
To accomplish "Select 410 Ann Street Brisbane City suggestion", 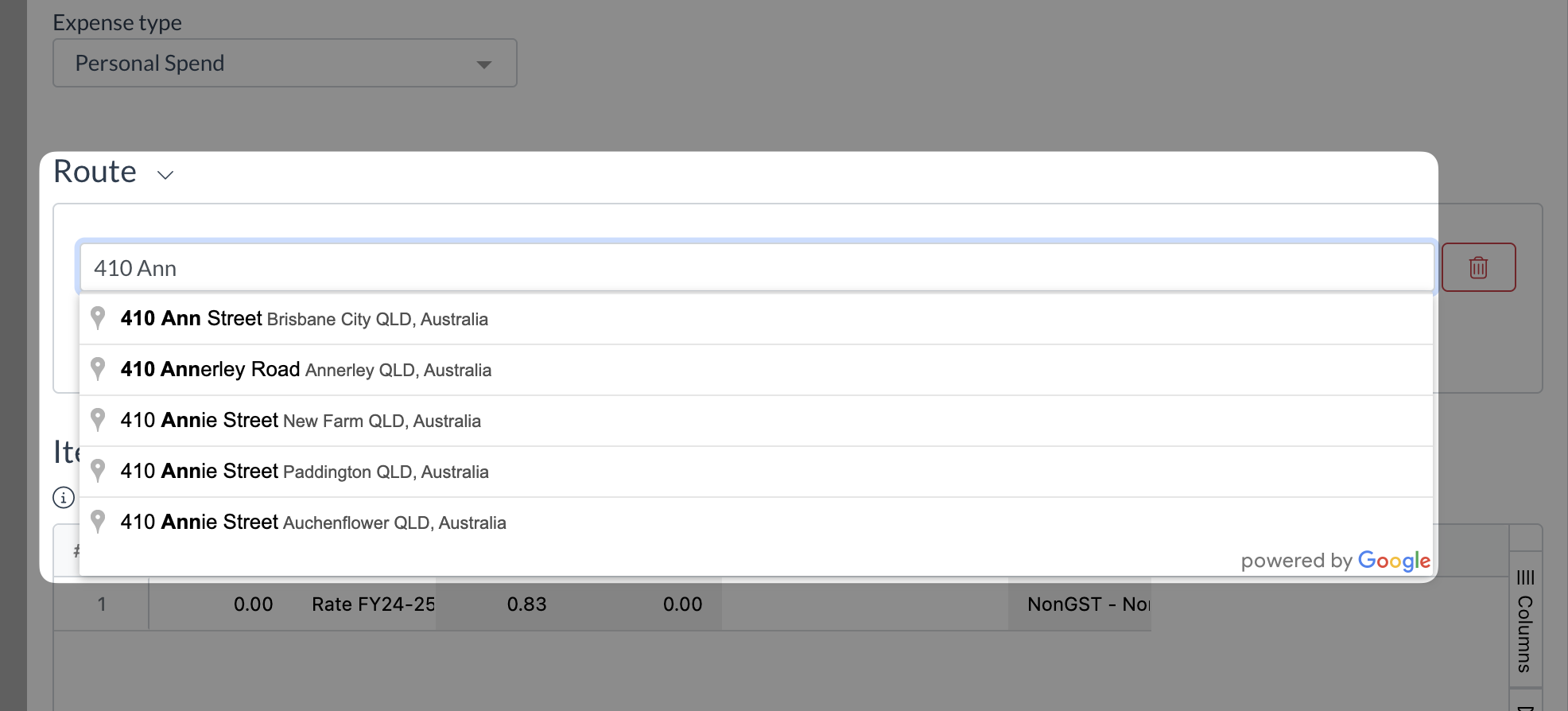I will (756, 319).
